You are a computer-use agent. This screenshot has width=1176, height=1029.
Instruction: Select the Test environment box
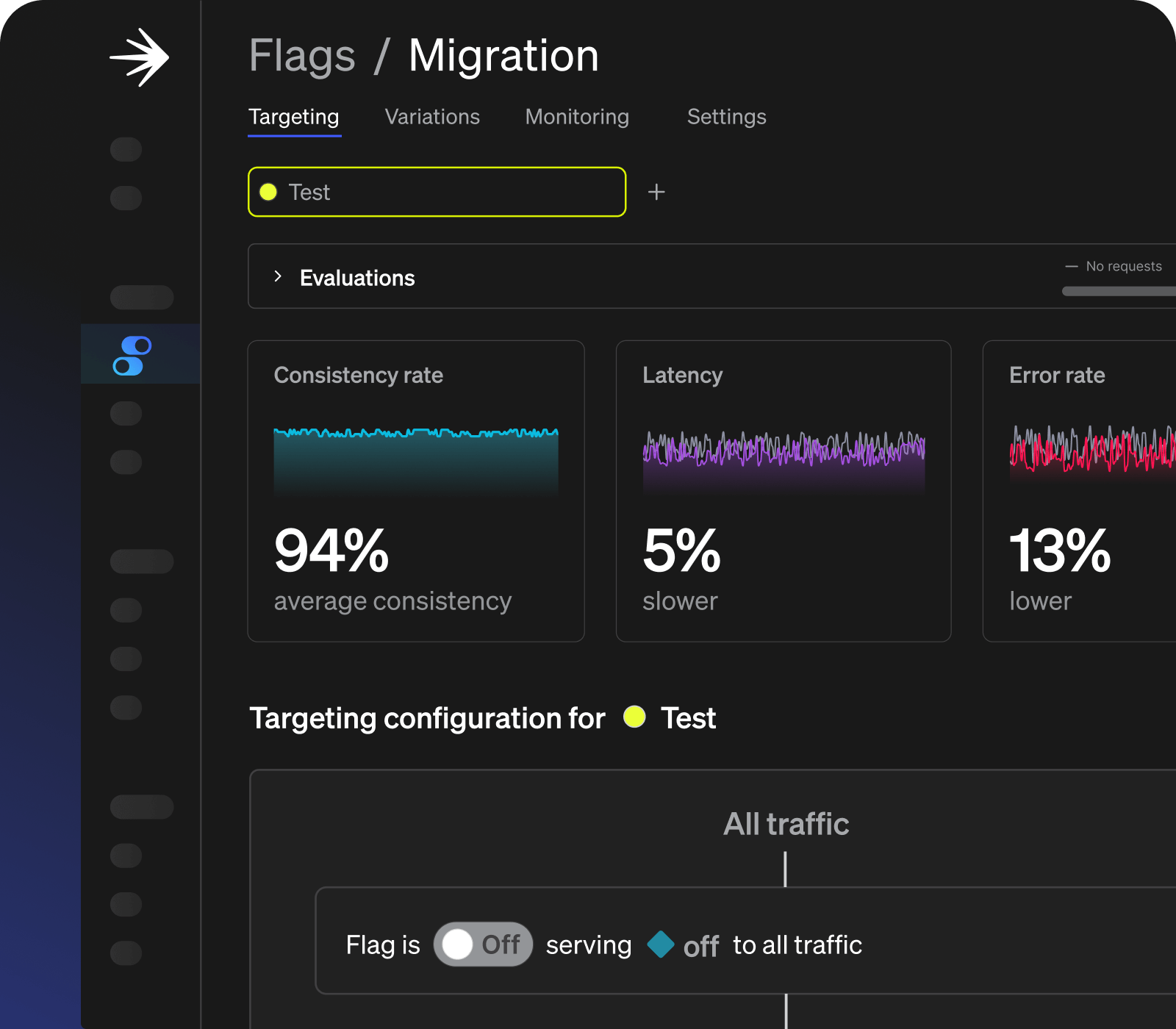437,192
